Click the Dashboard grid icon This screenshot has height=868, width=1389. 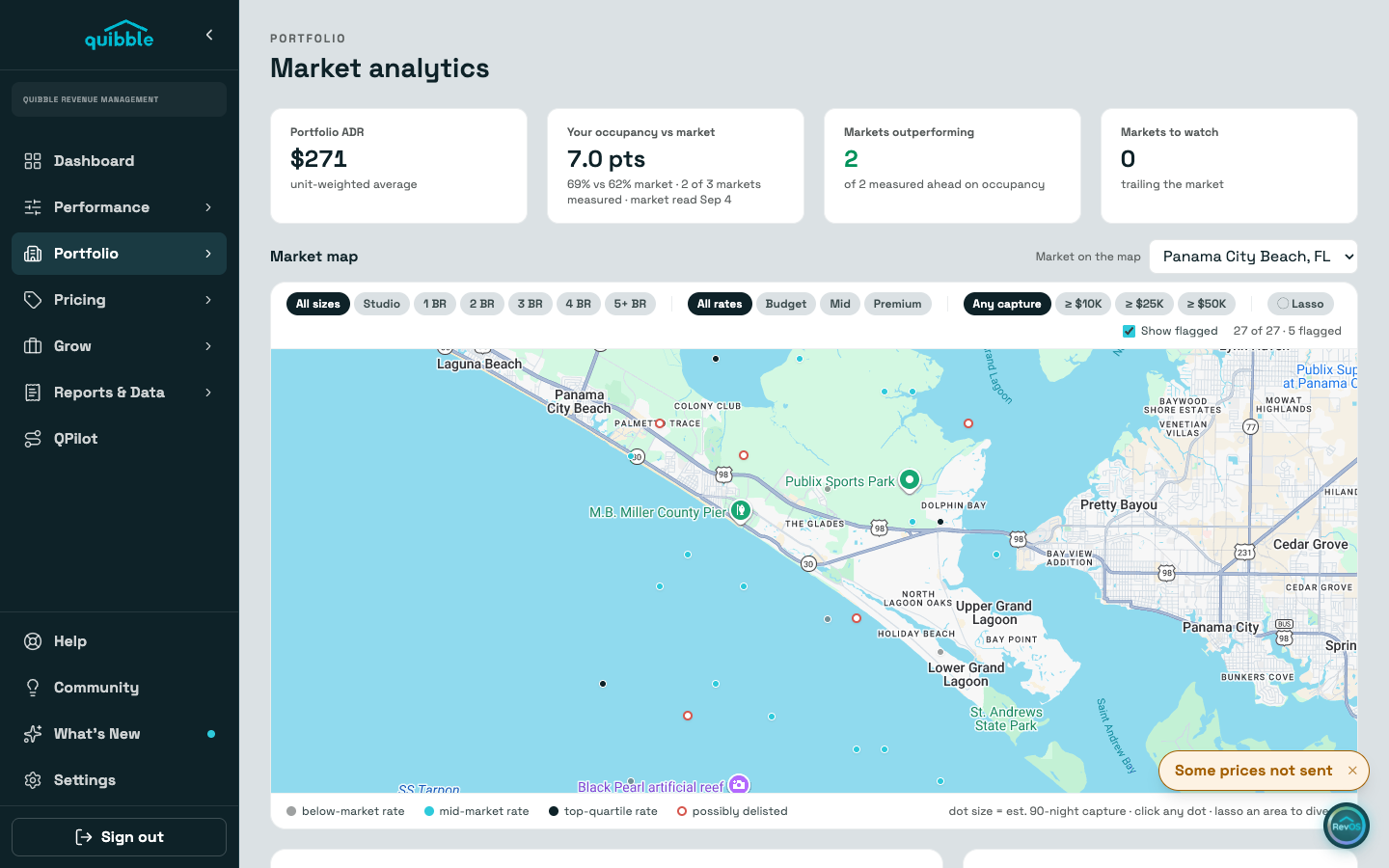pyautogui.click(x=33, y=161)
